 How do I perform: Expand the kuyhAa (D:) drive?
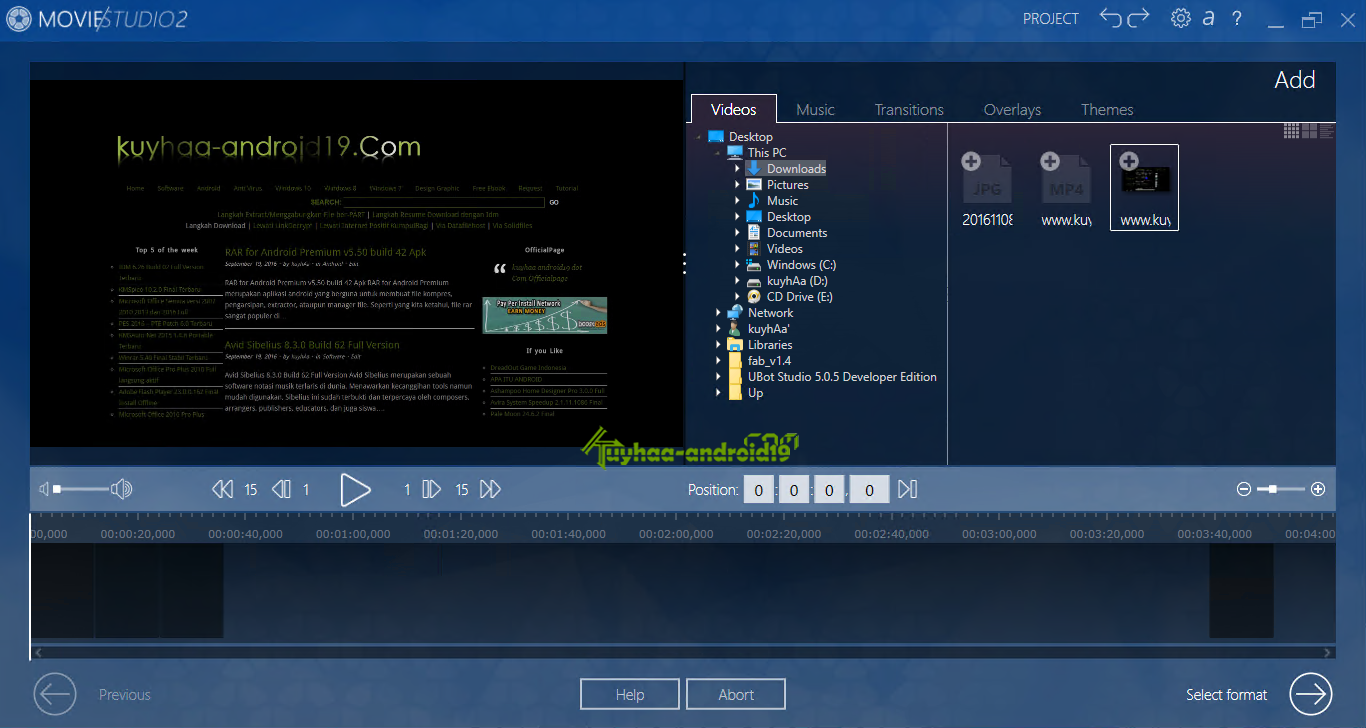(x=737, y=281)
